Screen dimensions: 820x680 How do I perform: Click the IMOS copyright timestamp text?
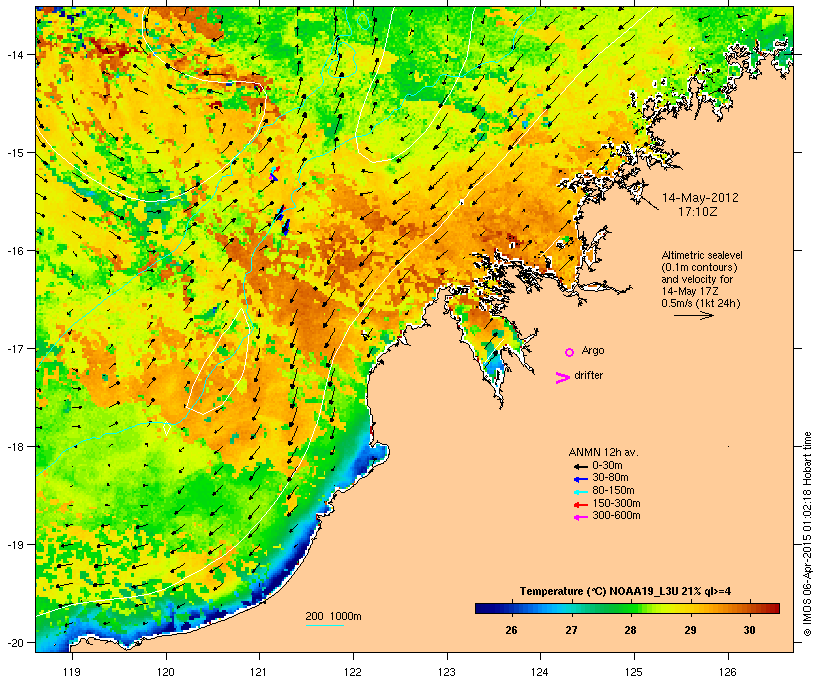[x=807, y=534]
